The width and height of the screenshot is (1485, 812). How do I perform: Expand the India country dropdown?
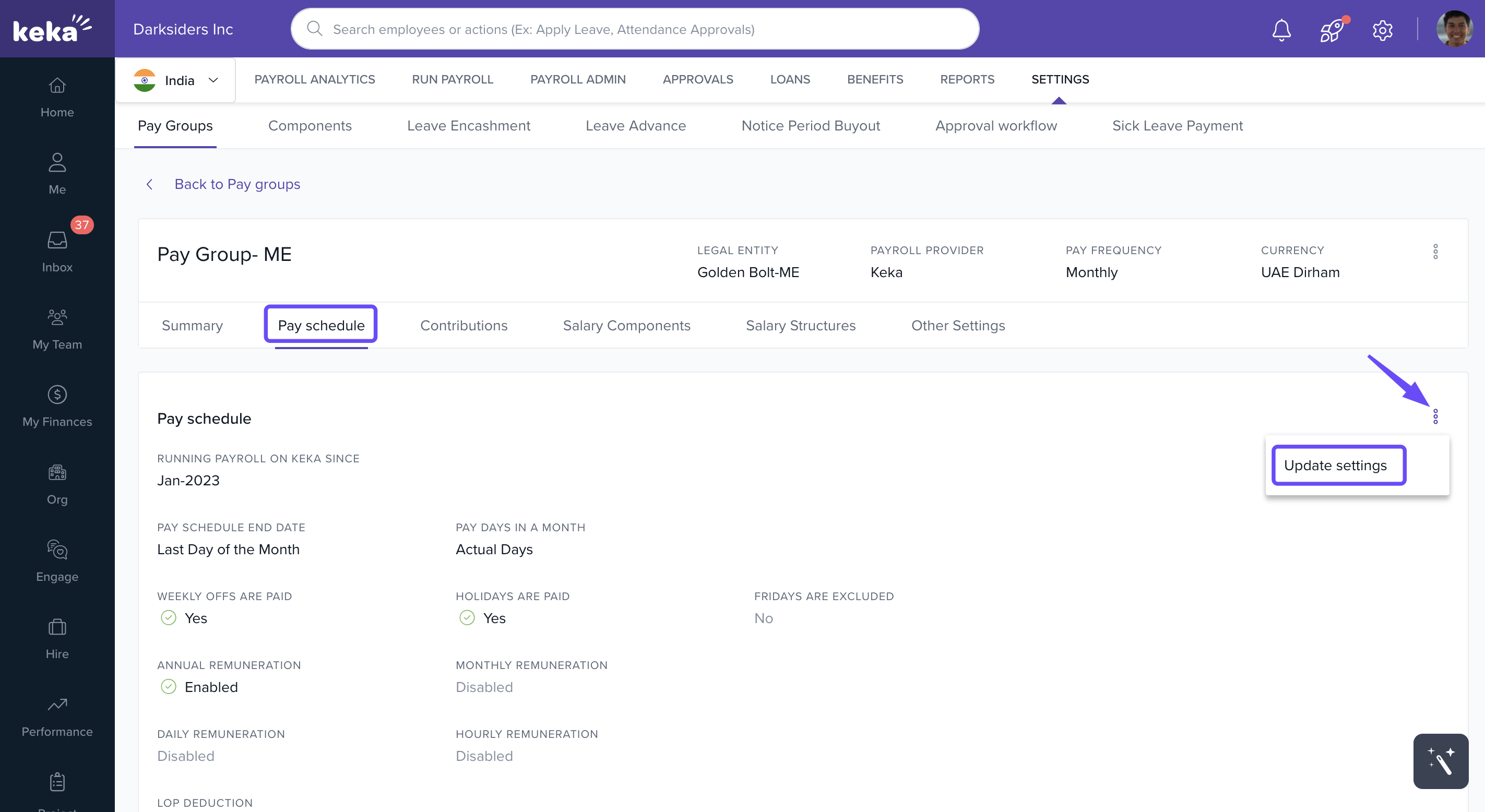[x=176, y=80]
